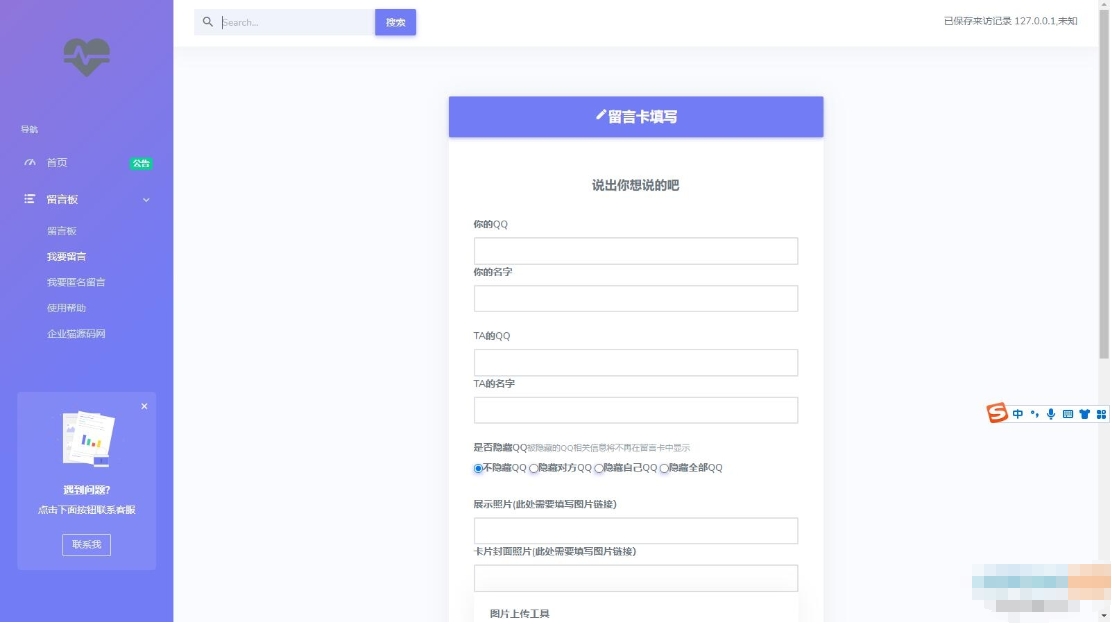Click the 你的QQ input field
1112x624 pixels.
635,251
